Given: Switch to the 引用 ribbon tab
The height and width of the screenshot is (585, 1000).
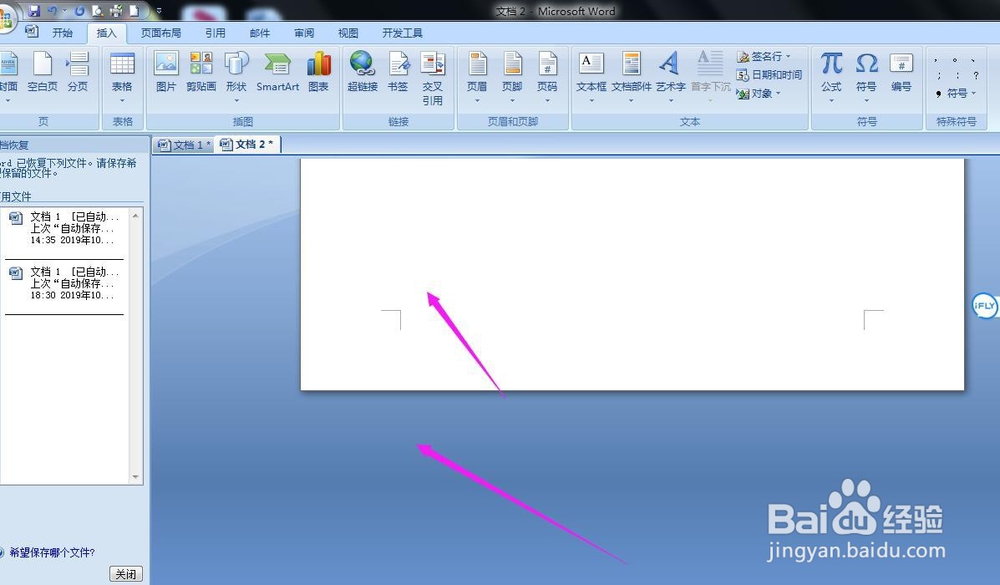Looking at the screenshot, I should [x=215, y=33].
